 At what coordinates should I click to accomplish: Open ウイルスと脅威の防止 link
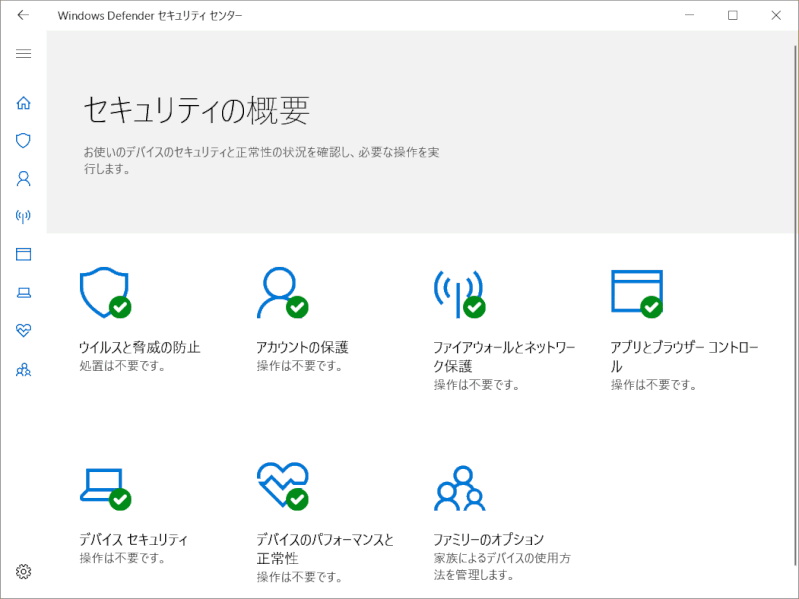click(x=140, y=347)
